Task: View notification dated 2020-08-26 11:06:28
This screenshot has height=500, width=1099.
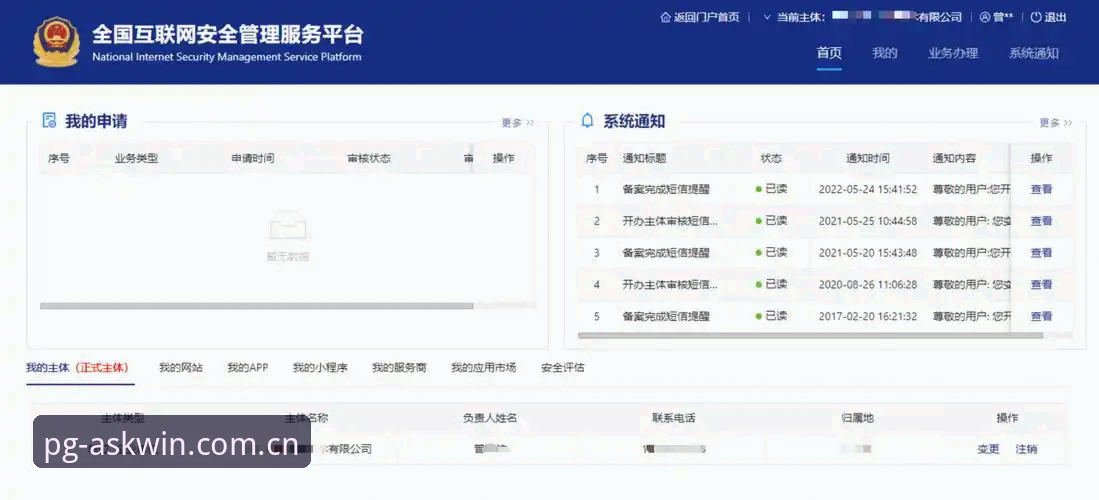Action: point(1041,285)
